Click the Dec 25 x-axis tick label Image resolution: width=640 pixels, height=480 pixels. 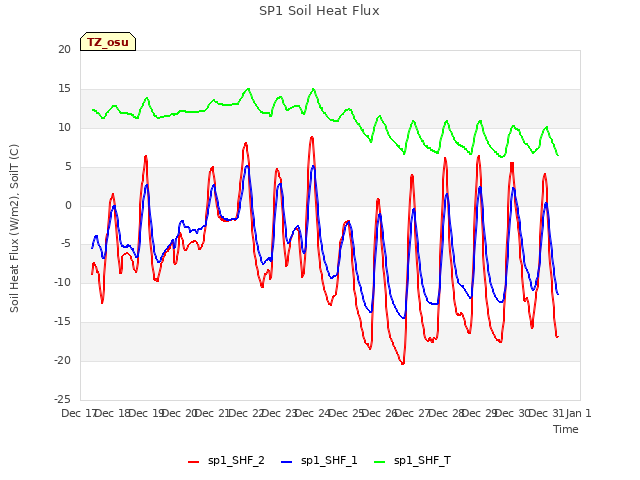point(346,413)
